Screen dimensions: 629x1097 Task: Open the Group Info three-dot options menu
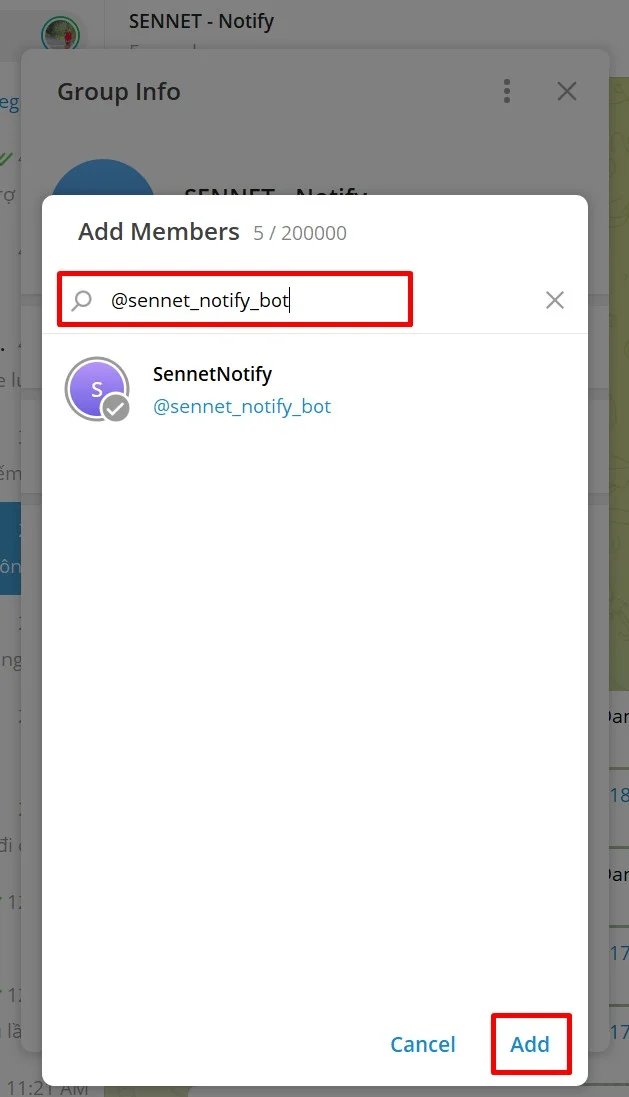click(507, 92)
